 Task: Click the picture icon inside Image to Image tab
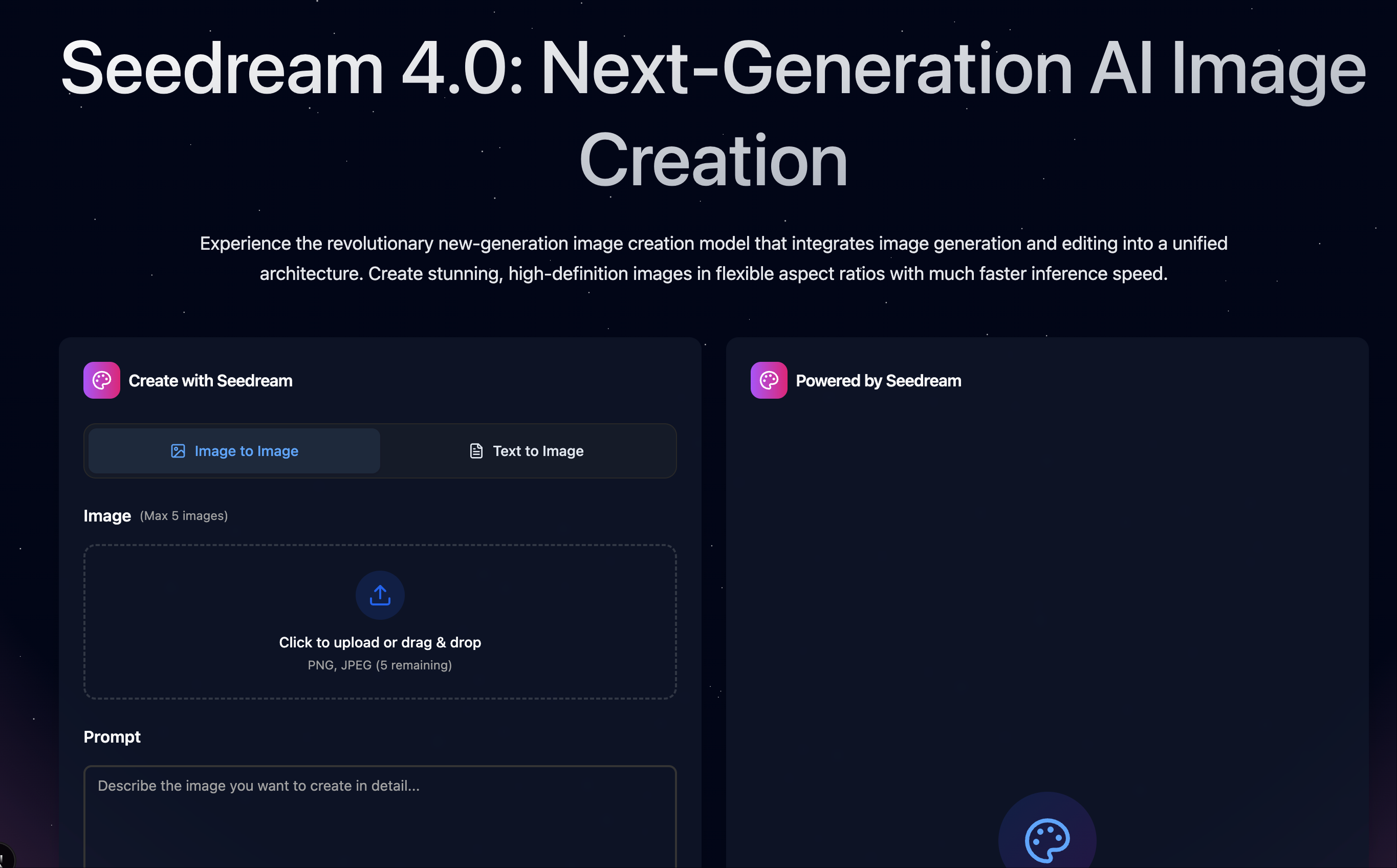[x=178, y=451]
